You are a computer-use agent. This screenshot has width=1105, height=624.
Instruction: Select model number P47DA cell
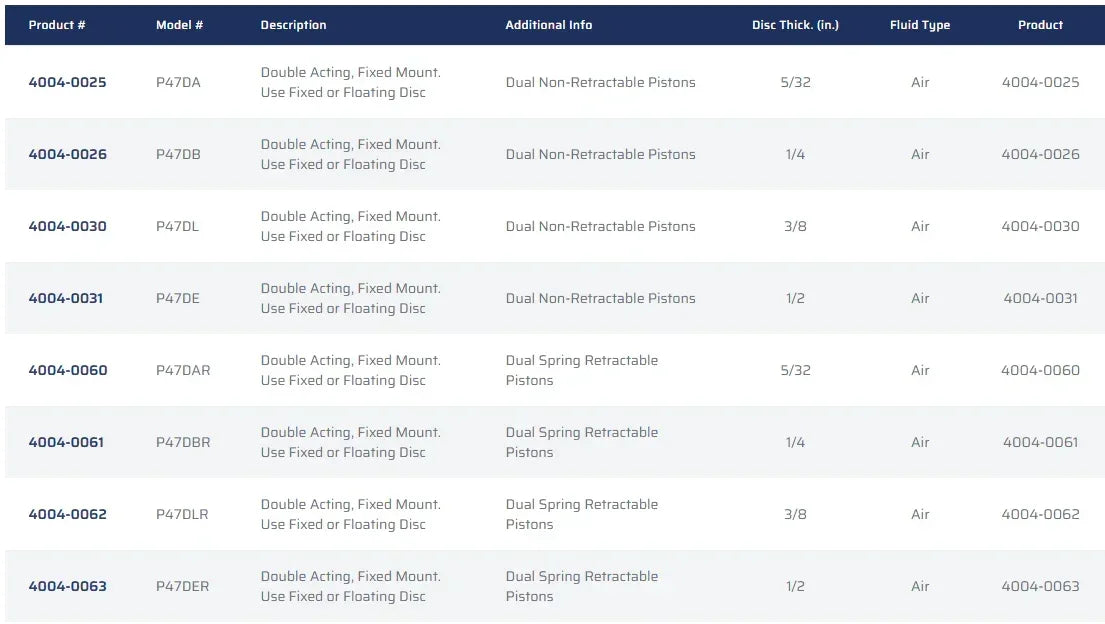click(x=178, y=82)
